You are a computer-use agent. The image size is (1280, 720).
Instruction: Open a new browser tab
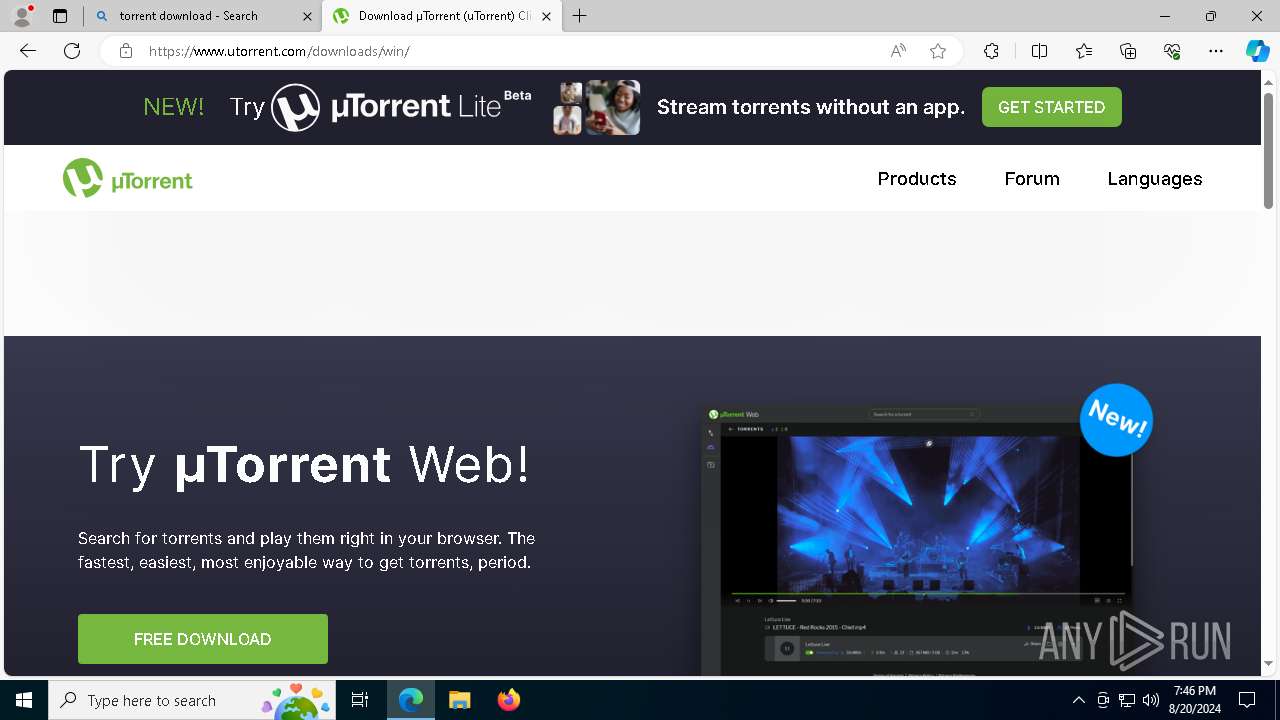pos(580,16)
